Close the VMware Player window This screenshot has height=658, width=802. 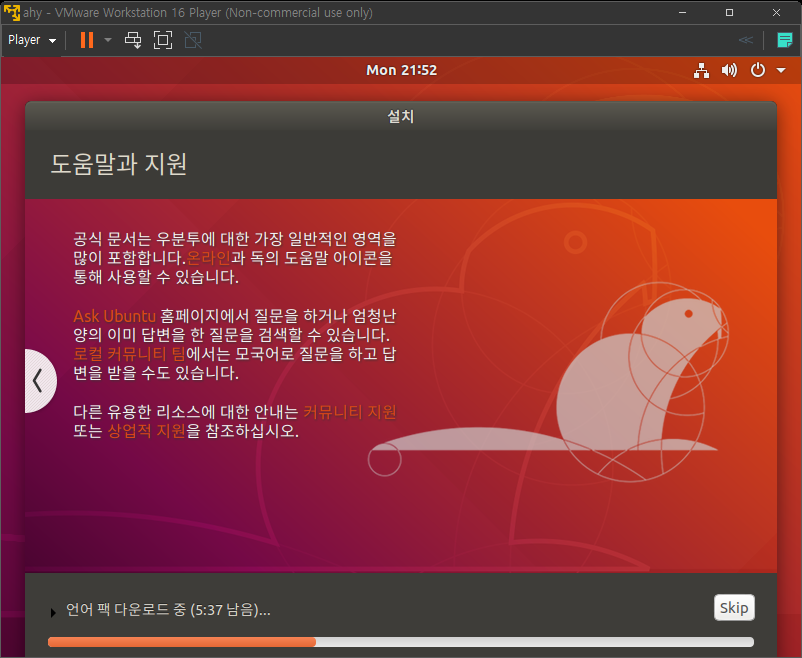pyautogui.click(x=776, y=12)
